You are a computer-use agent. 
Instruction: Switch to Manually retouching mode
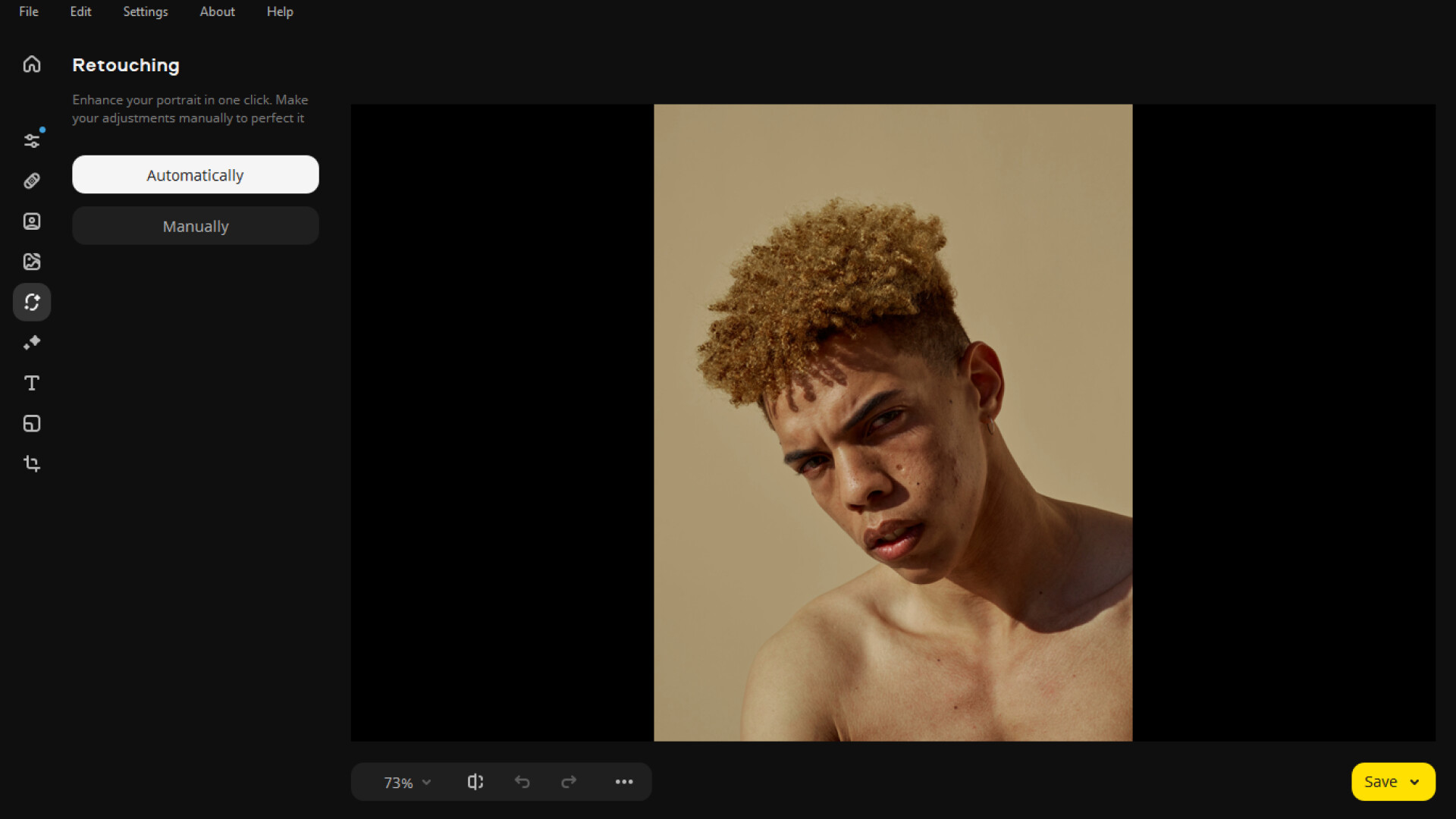coord(195,226)
